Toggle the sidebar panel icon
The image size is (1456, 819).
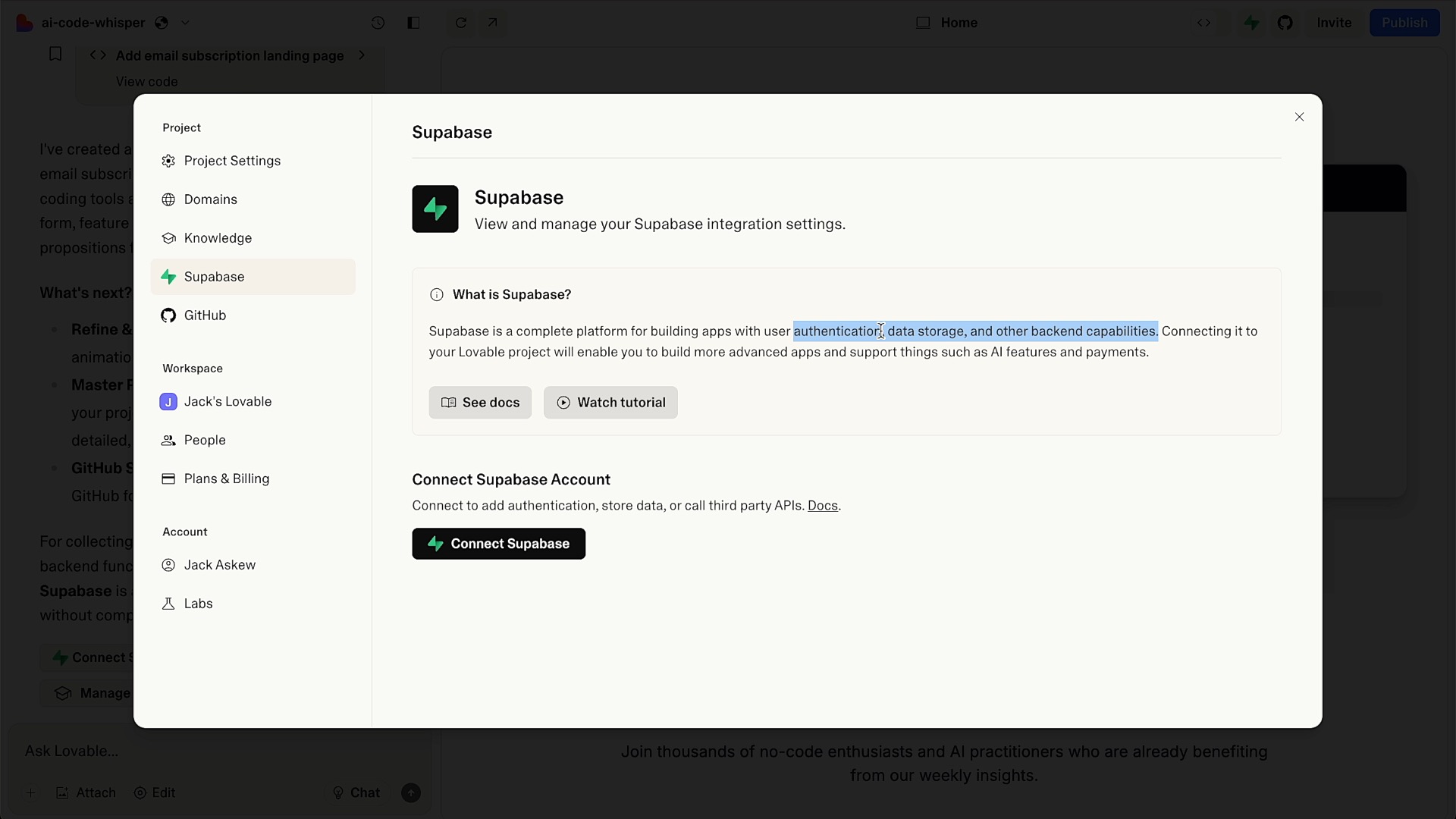[413, 23]
